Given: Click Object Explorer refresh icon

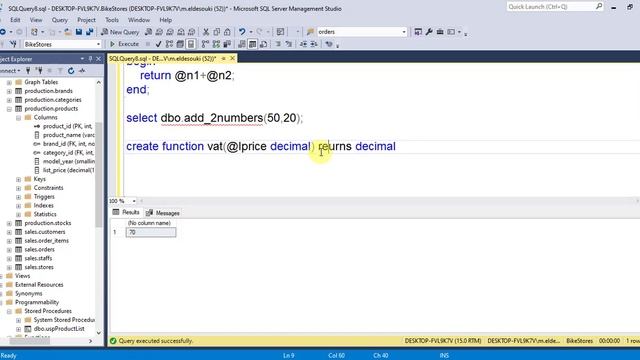Looking at the screenshot, I should point(71,71).
